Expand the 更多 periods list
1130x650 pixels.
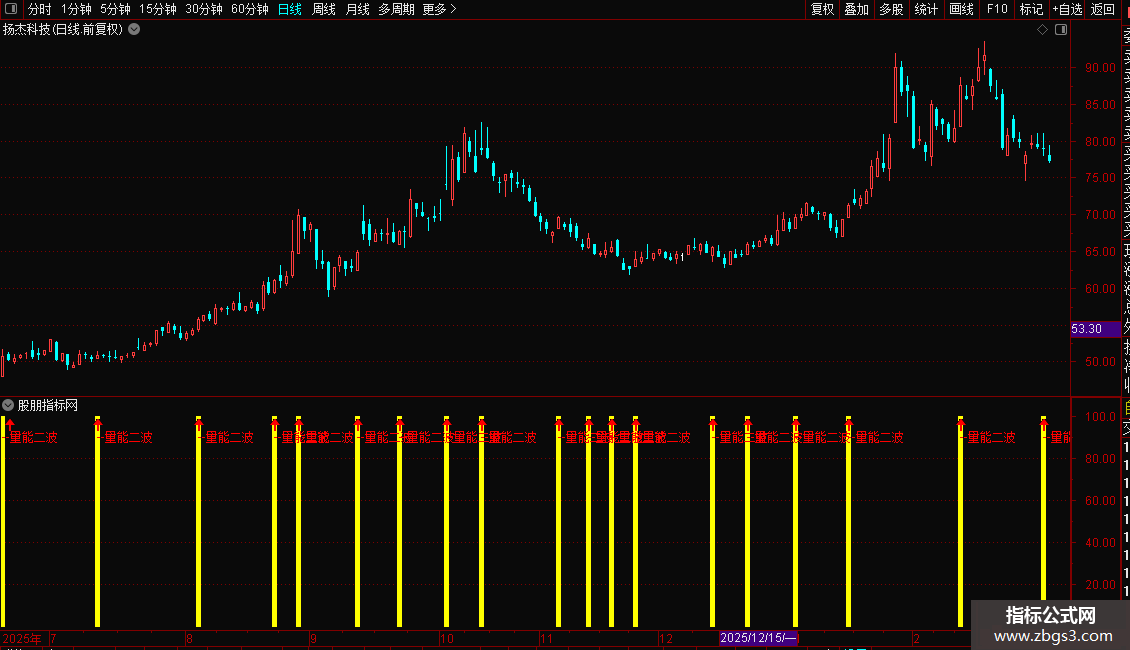point(440,9)
